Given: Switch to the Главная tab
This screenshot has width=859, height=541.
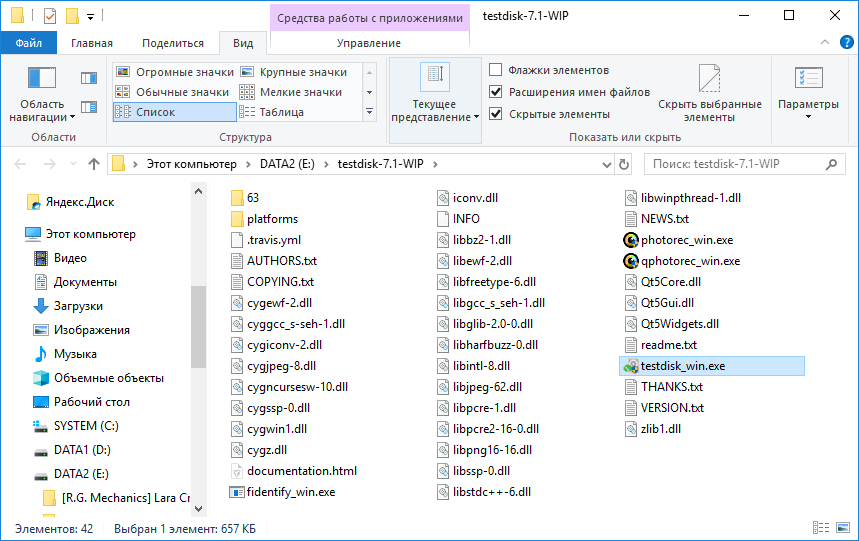Looking at the screenshot, I should click(91, 43).
